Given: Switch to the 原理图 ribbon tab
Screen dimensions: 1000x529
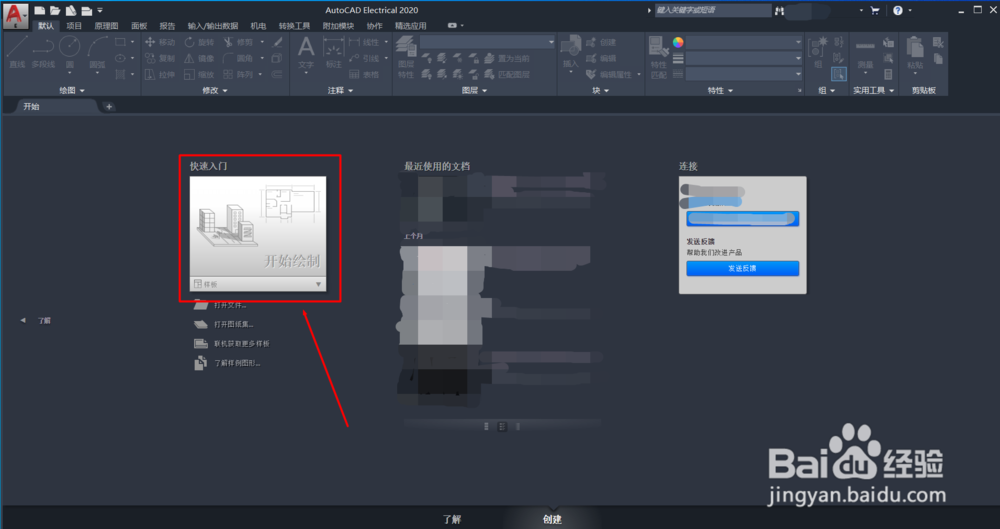Looking at the screenshot, I should 107,26.
